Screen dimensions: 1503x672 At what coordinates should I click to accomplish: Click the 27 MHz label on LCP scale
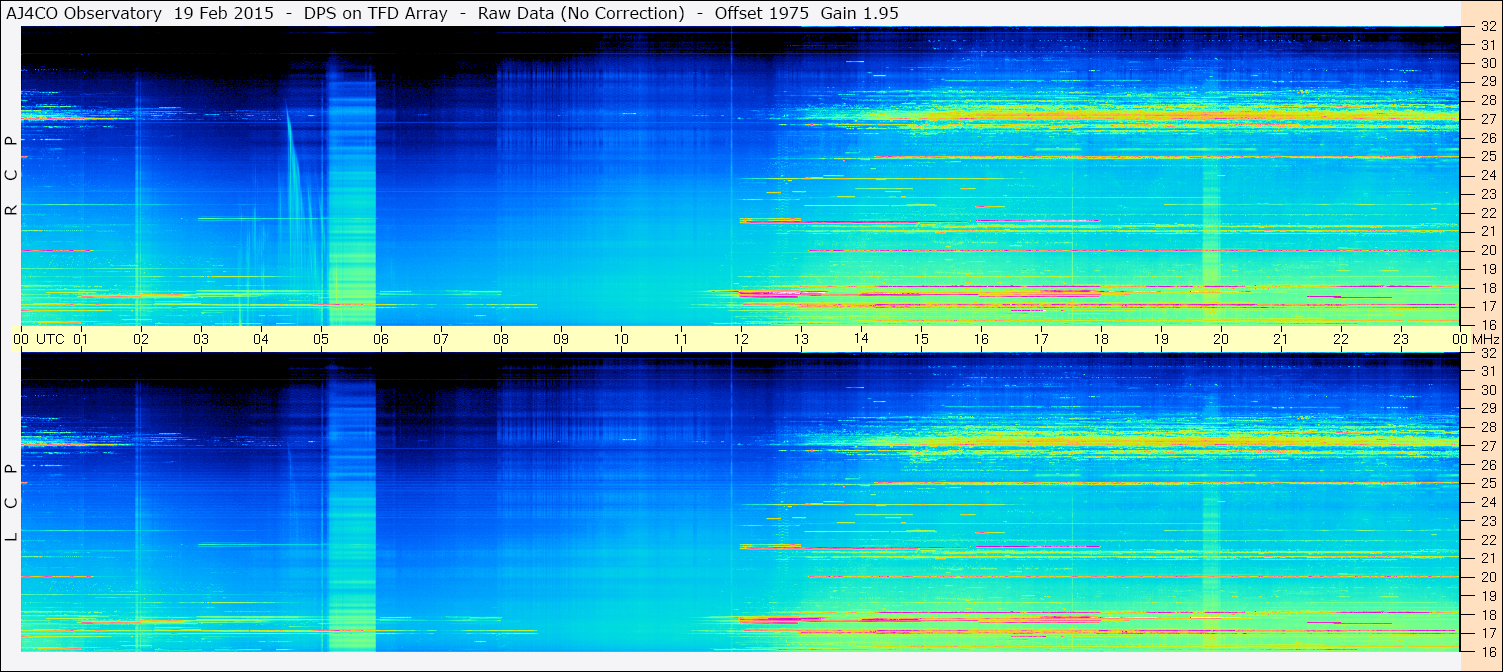tap(1488, 446)
